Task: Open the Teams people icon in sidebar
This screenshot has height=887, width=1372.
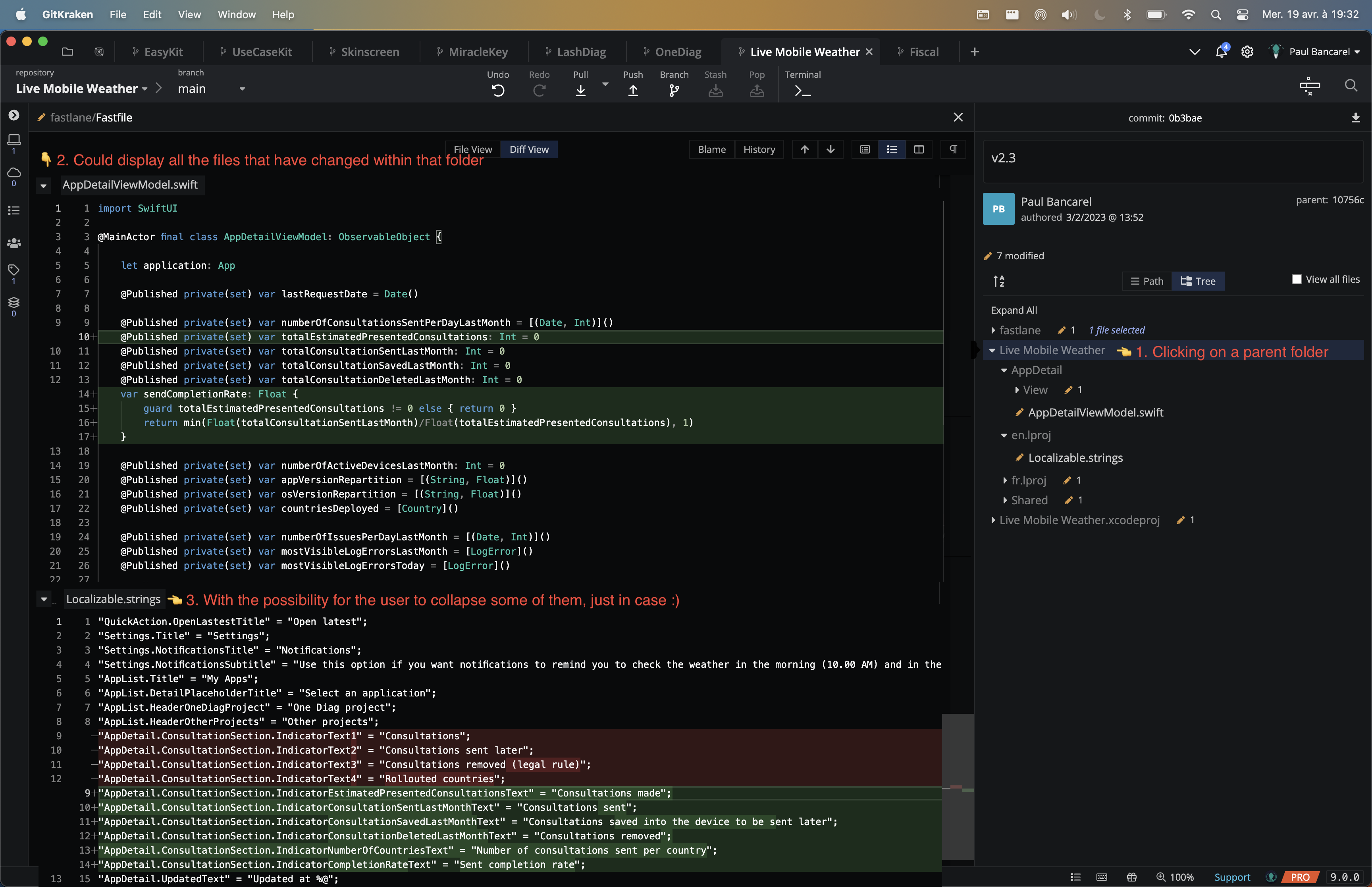Action: click(x=14, y=243)
